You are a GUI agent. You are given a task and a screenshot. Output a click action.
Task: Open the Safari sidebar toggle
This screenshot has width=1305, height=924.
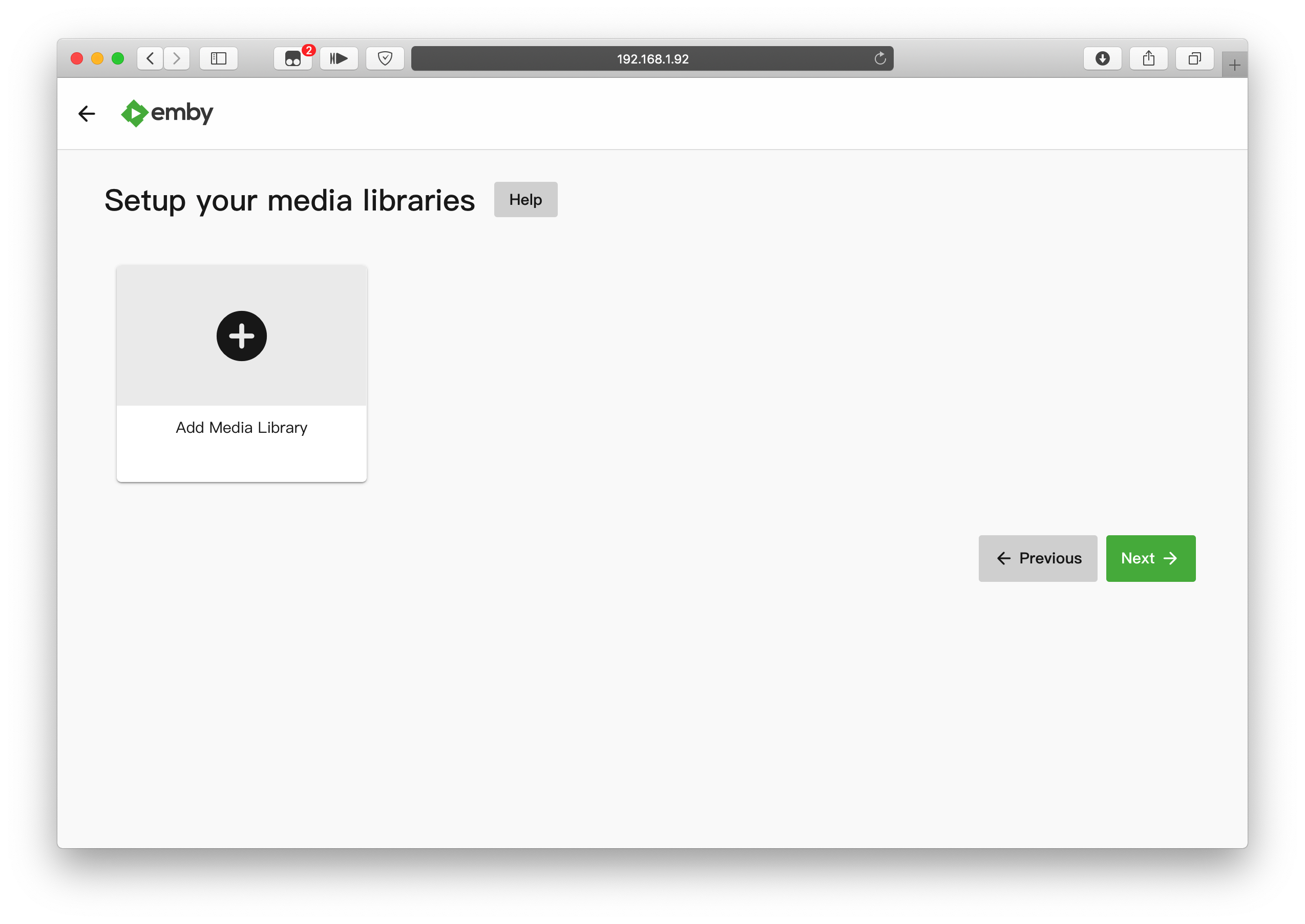click(x=219, y=58)
